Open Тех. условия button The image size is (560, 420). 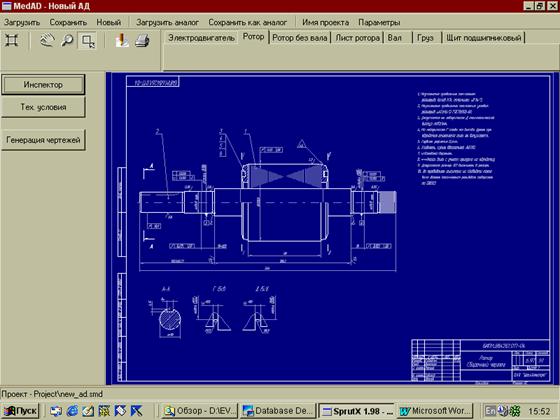point(43,107)
